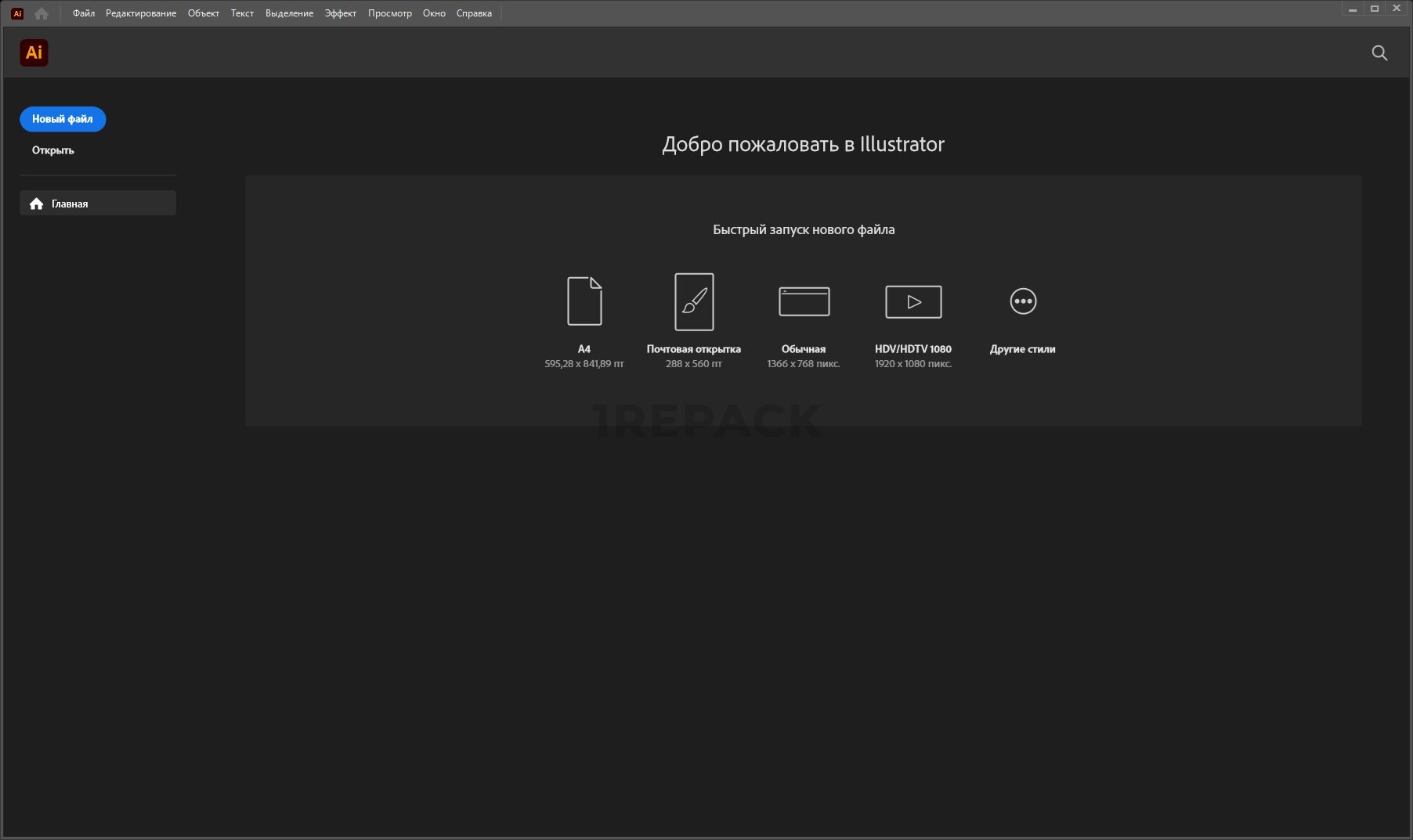The image size is (1413, 840).
Task: Click the 1366 x 768 пикс. text
Action: (x=804, y=364)
